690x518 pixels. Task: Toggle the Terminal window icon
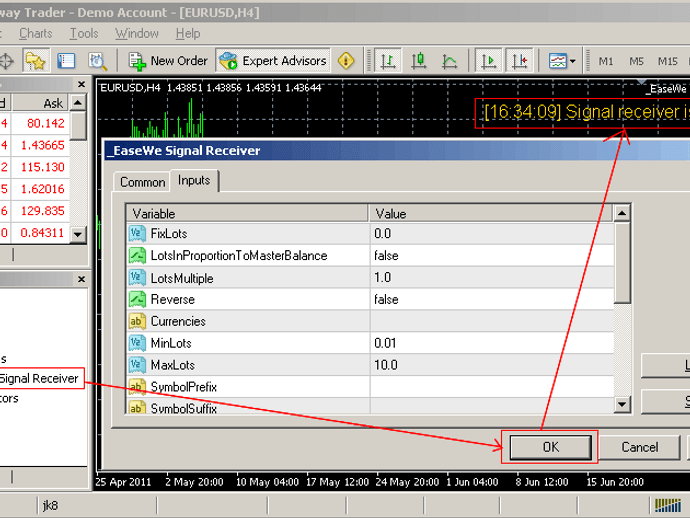click(x=66, y=61)
